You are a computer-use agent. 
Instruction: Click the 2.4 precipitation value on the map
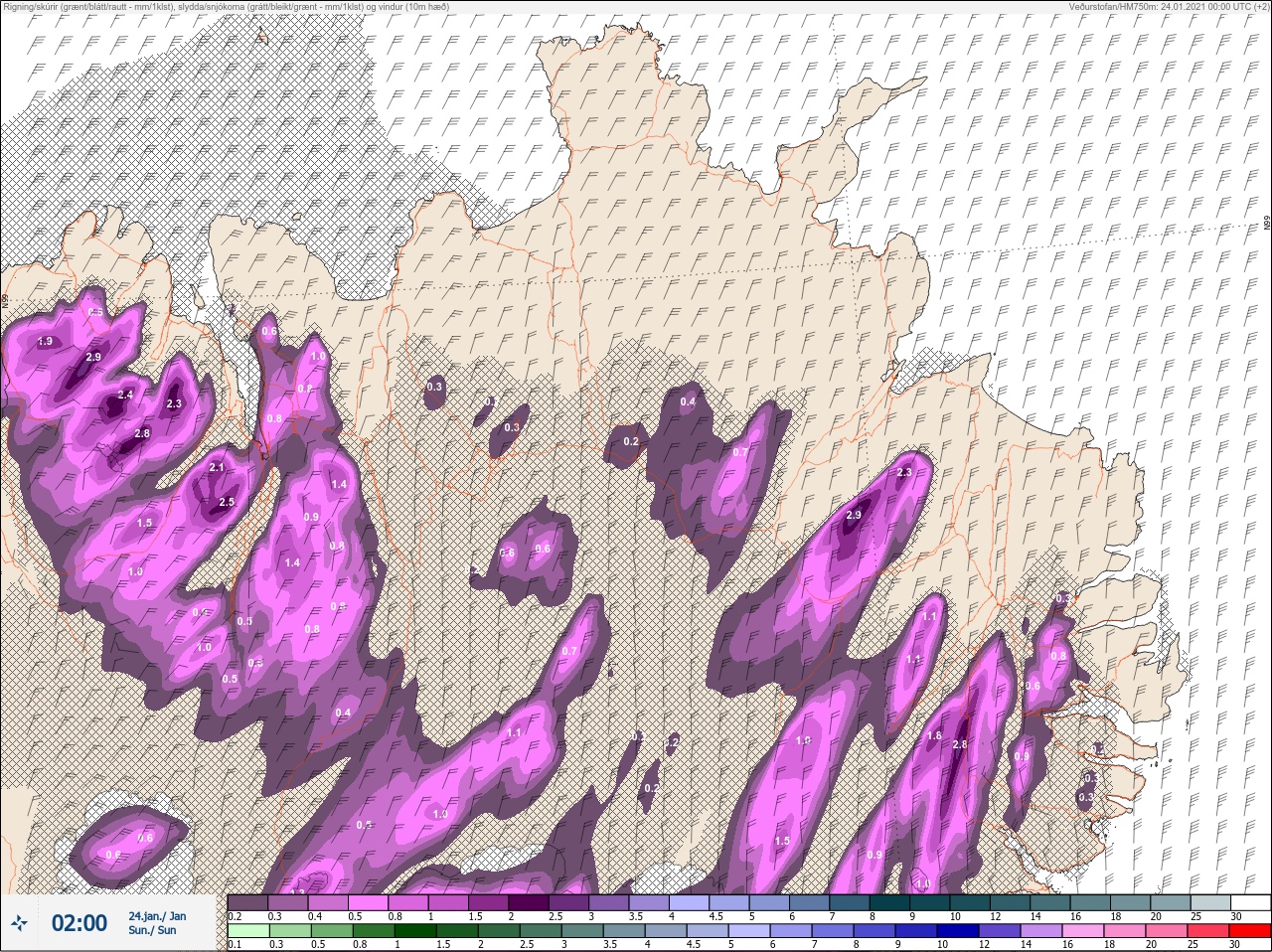pyautogui.click(x=125, y=395)
